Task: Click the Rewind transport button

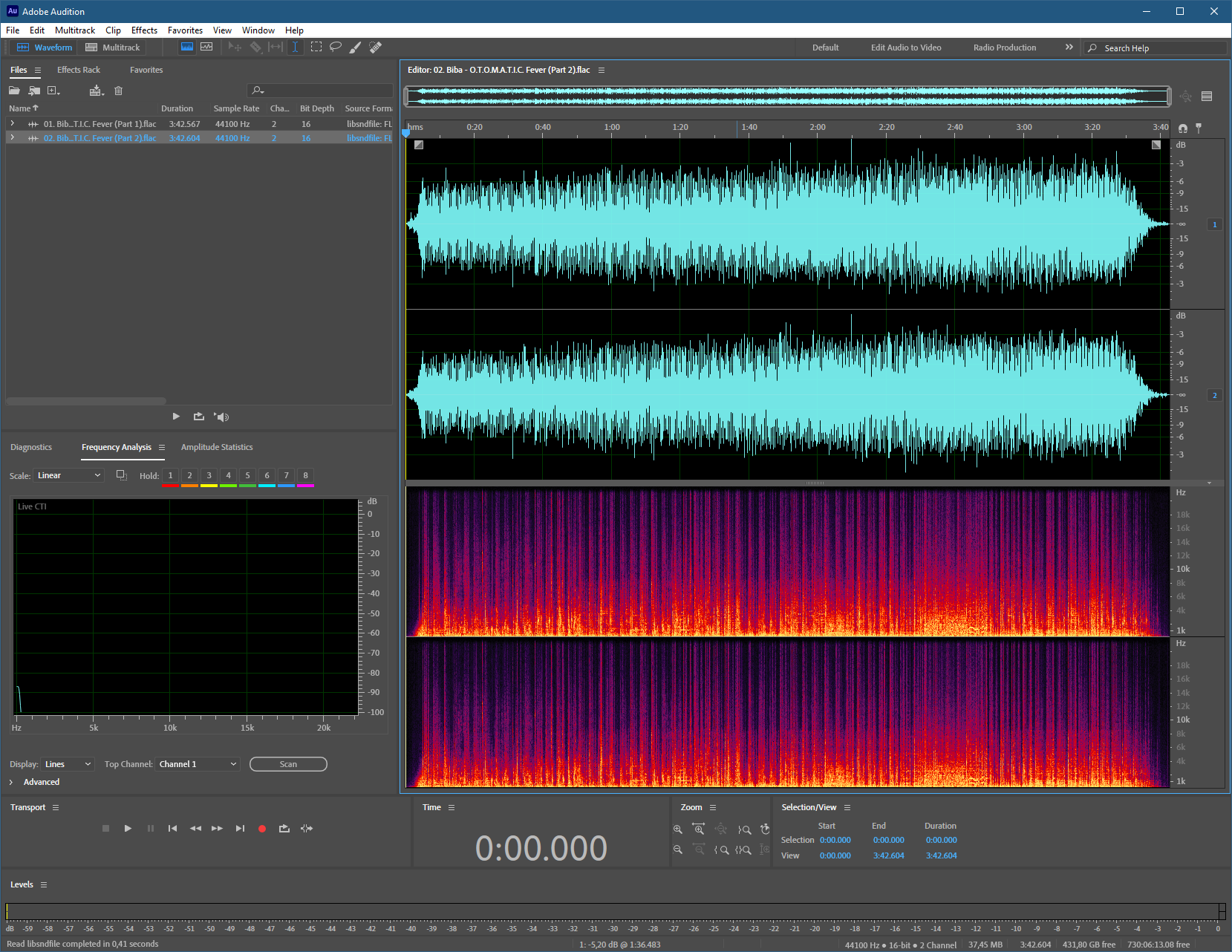Action: click(195, 828)
